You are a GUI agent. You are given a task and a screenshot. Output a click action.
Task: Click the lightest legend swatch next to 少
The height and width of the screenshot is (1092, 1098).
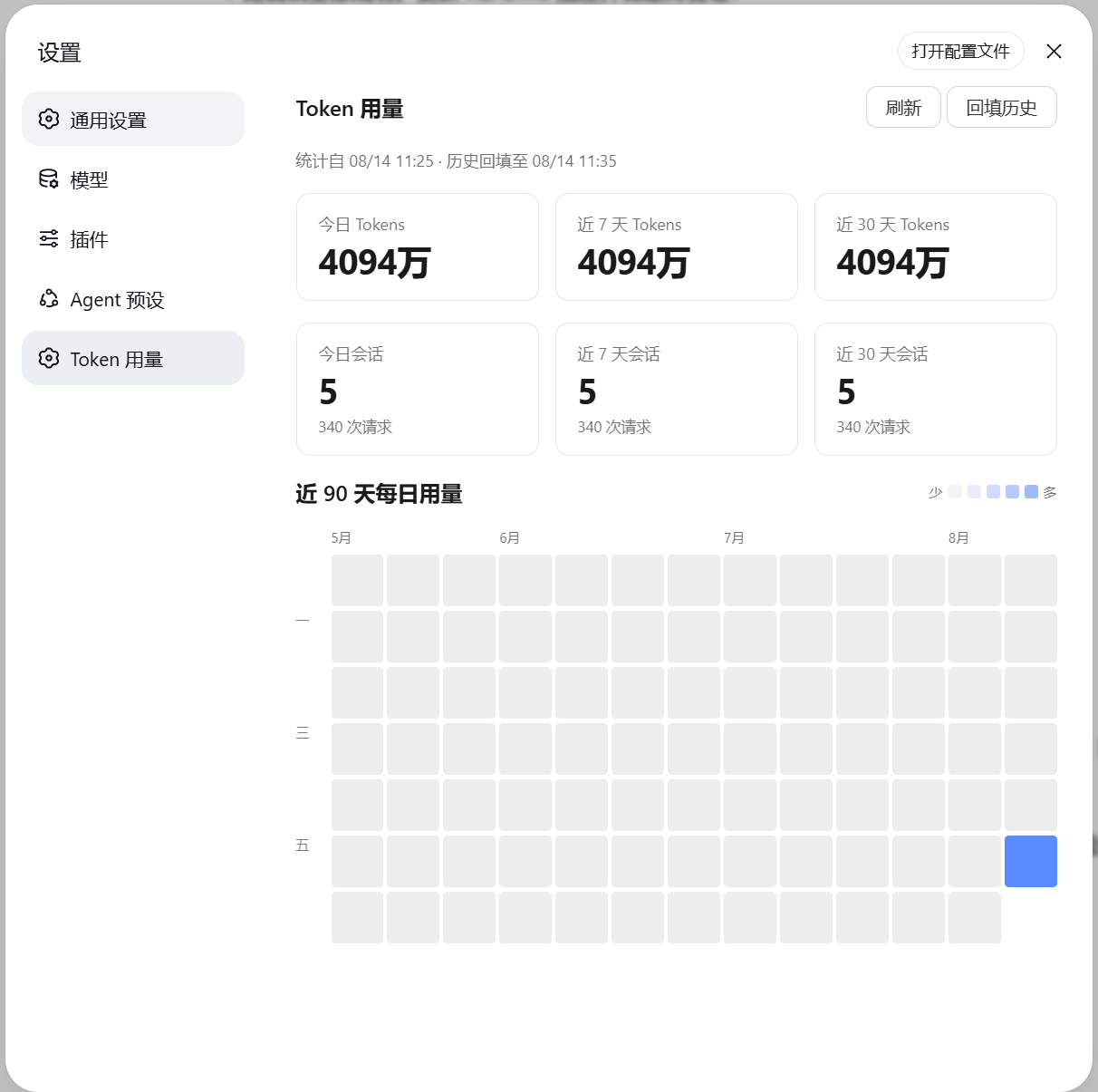955,492
